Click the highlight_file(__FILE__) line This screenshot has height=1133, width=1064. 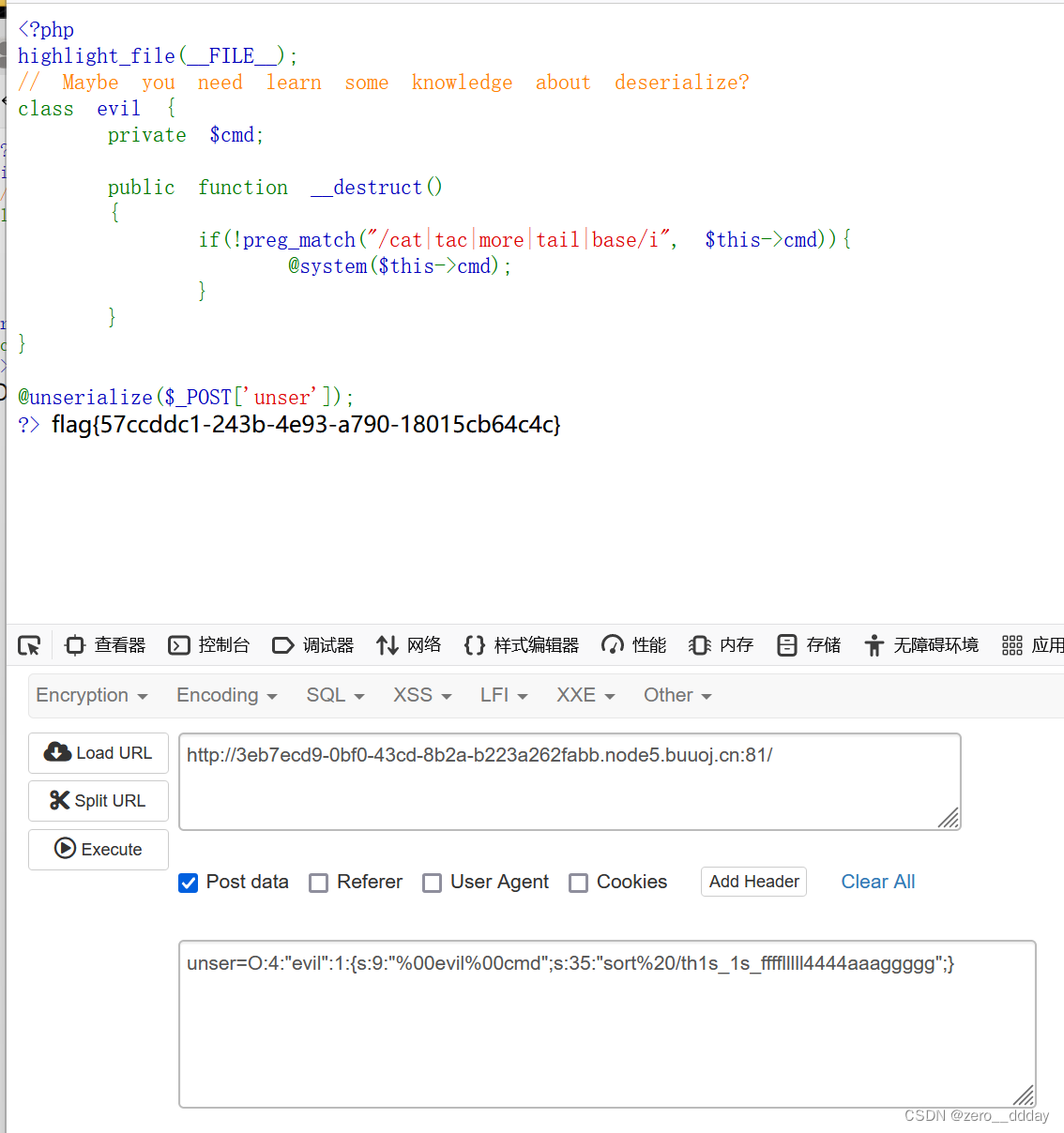pos(158,56)
